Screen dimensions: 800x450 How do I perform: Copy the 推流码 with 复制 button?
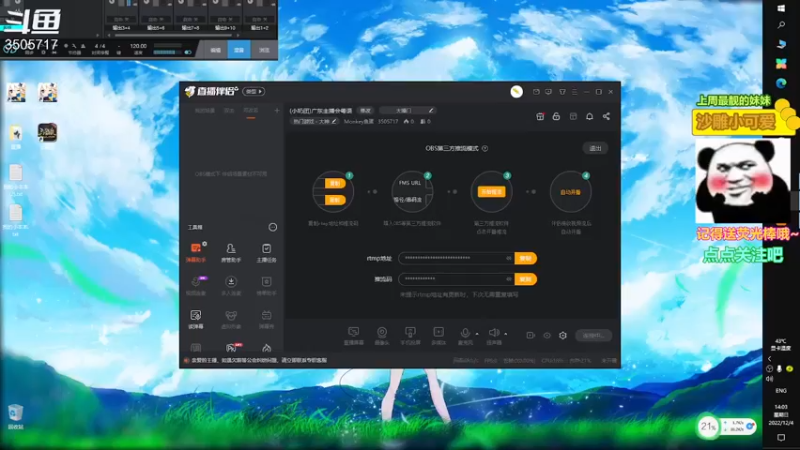coord(526,279)
